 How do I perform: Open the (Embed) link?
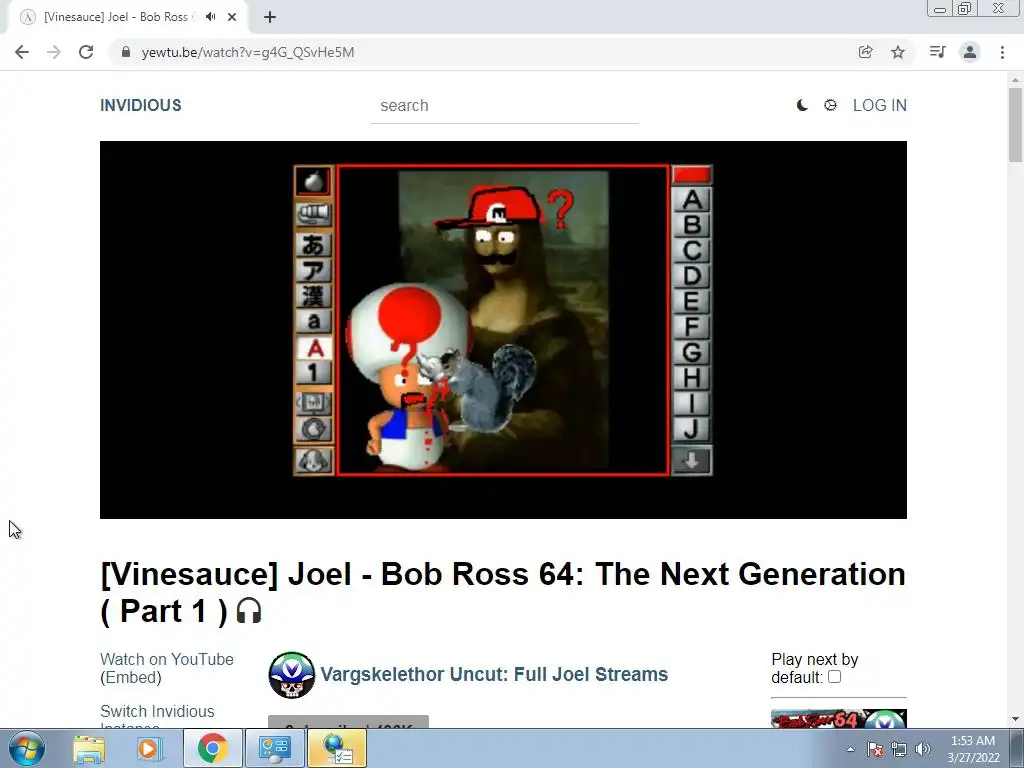coord(131,677)
